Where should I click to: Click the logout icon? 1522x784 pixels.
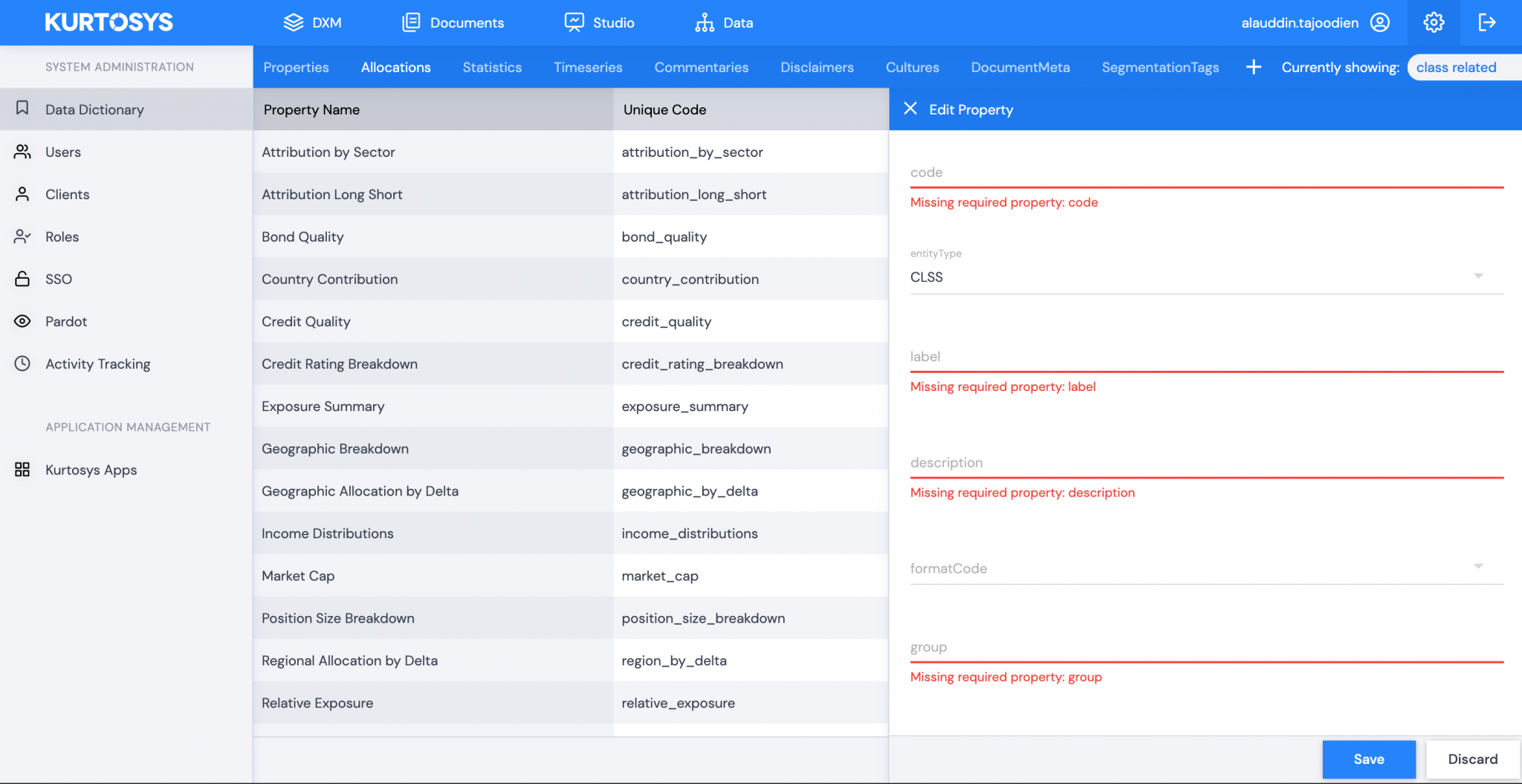point(1489,22)
